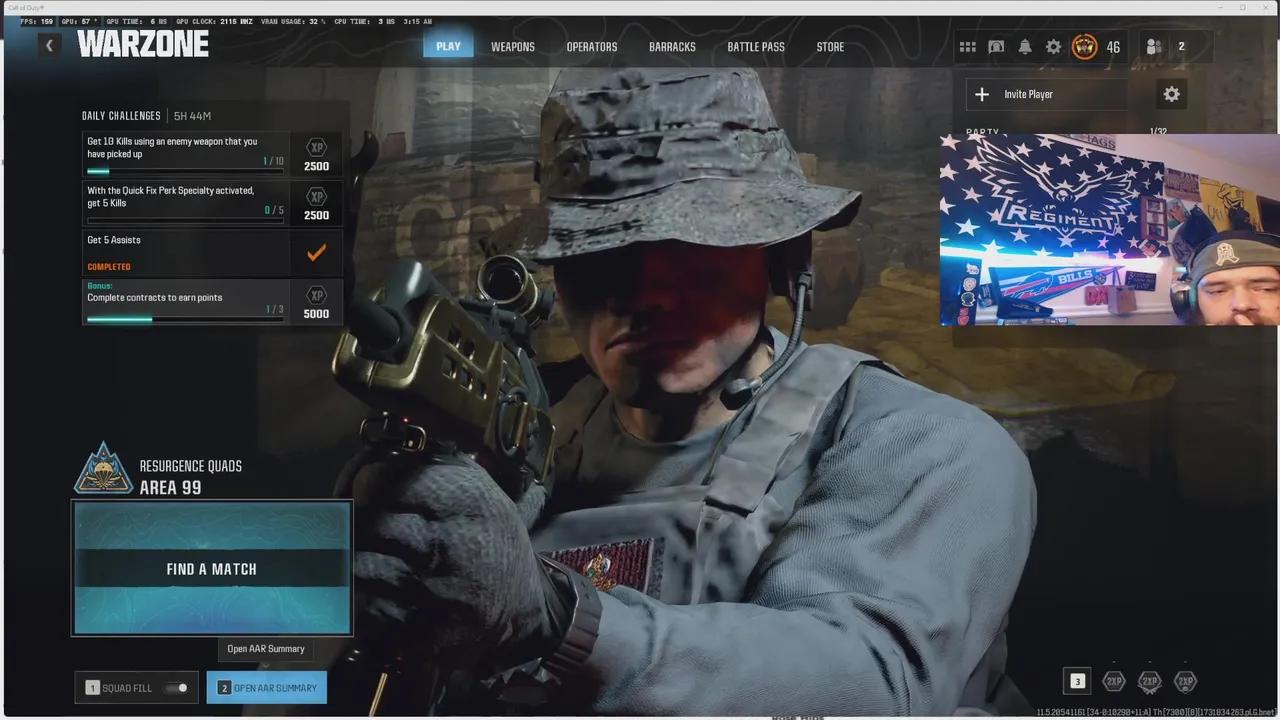Click the plus icon of Invite Player
1280x720 pixels.
coord(982,94)
